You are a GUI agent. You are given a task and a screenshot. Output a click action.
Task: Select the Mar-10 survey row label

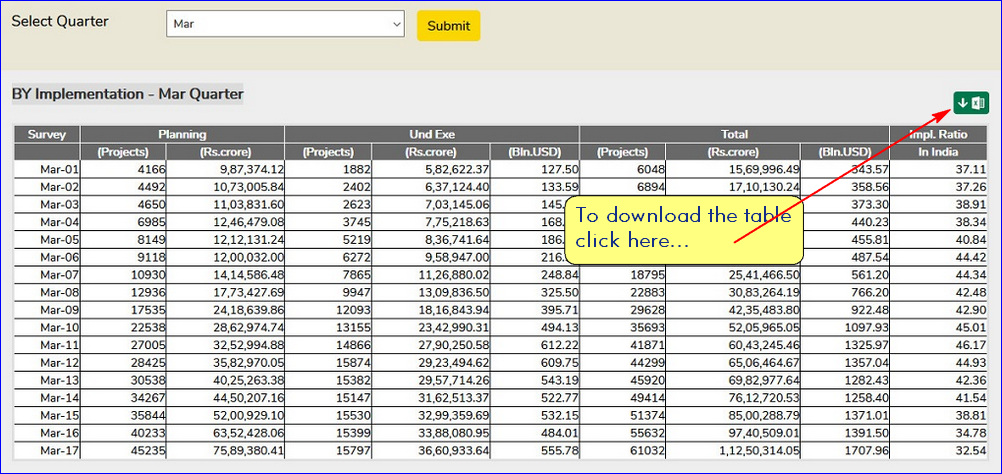tap(59, 328)
